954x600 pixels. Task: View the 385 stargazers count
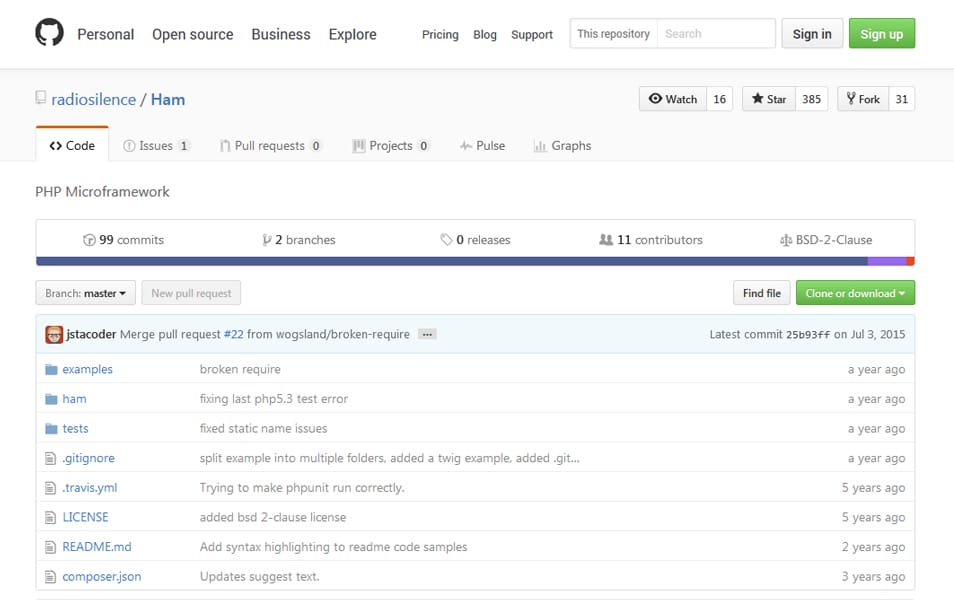811,99
